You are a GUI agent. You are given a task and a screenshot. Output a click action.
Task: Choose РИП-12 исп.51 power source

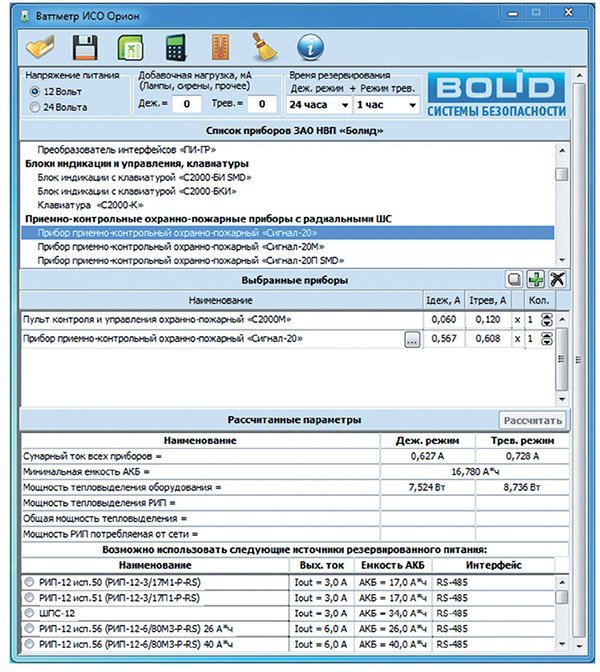29,597
